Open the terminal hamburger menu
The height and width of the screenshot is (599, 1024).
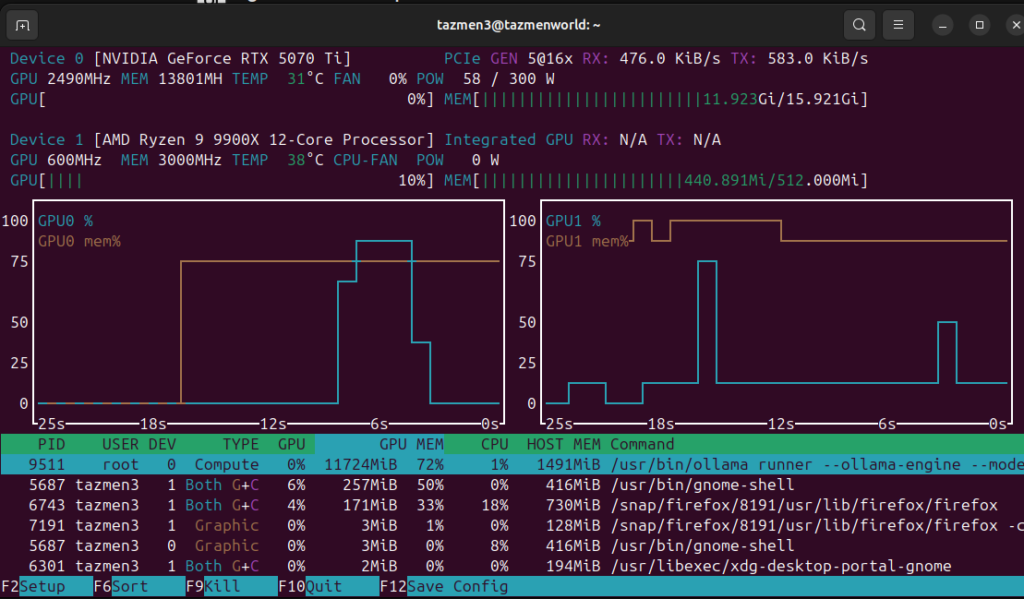tap(899, 24)
